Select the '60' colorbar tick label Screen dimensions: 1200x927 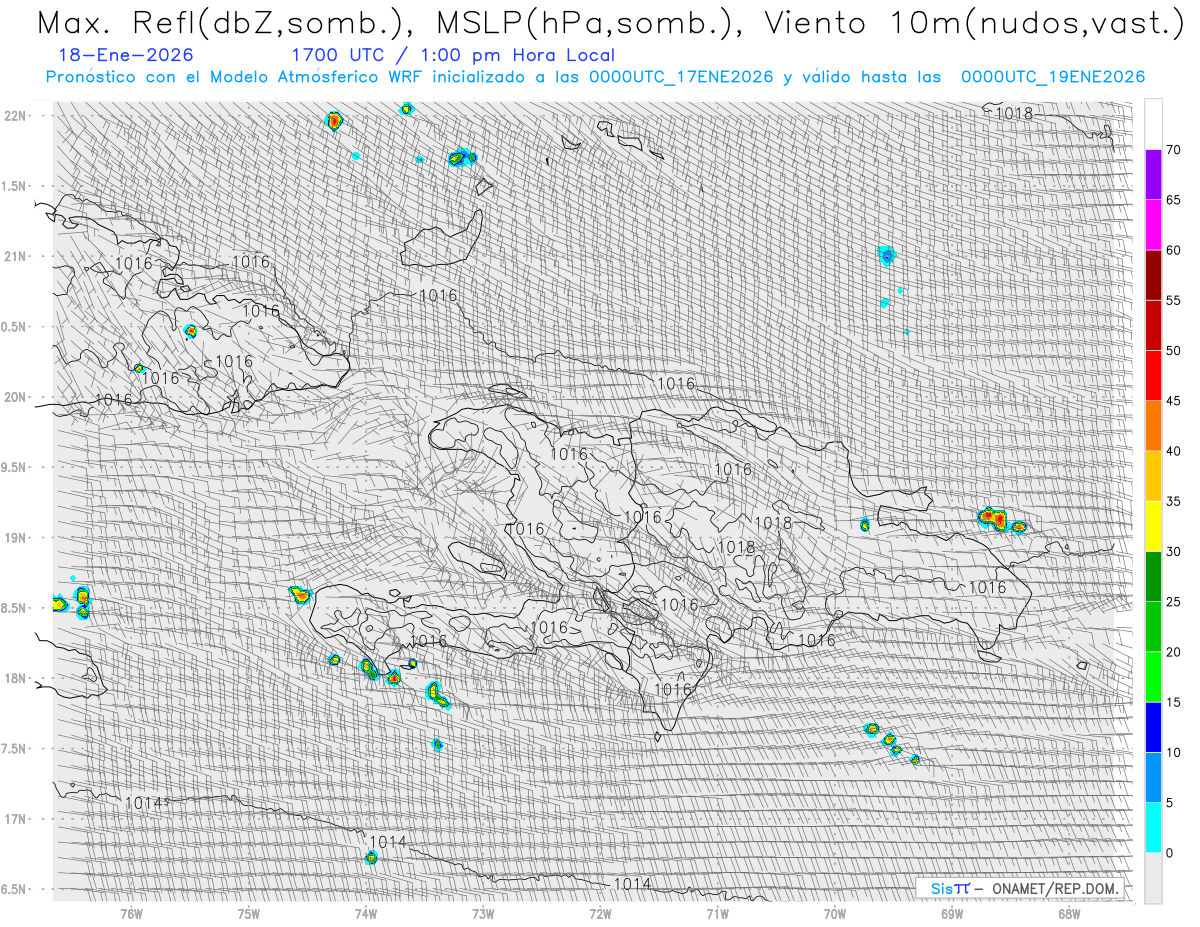pyautogui.click(x=1173, y=250)
